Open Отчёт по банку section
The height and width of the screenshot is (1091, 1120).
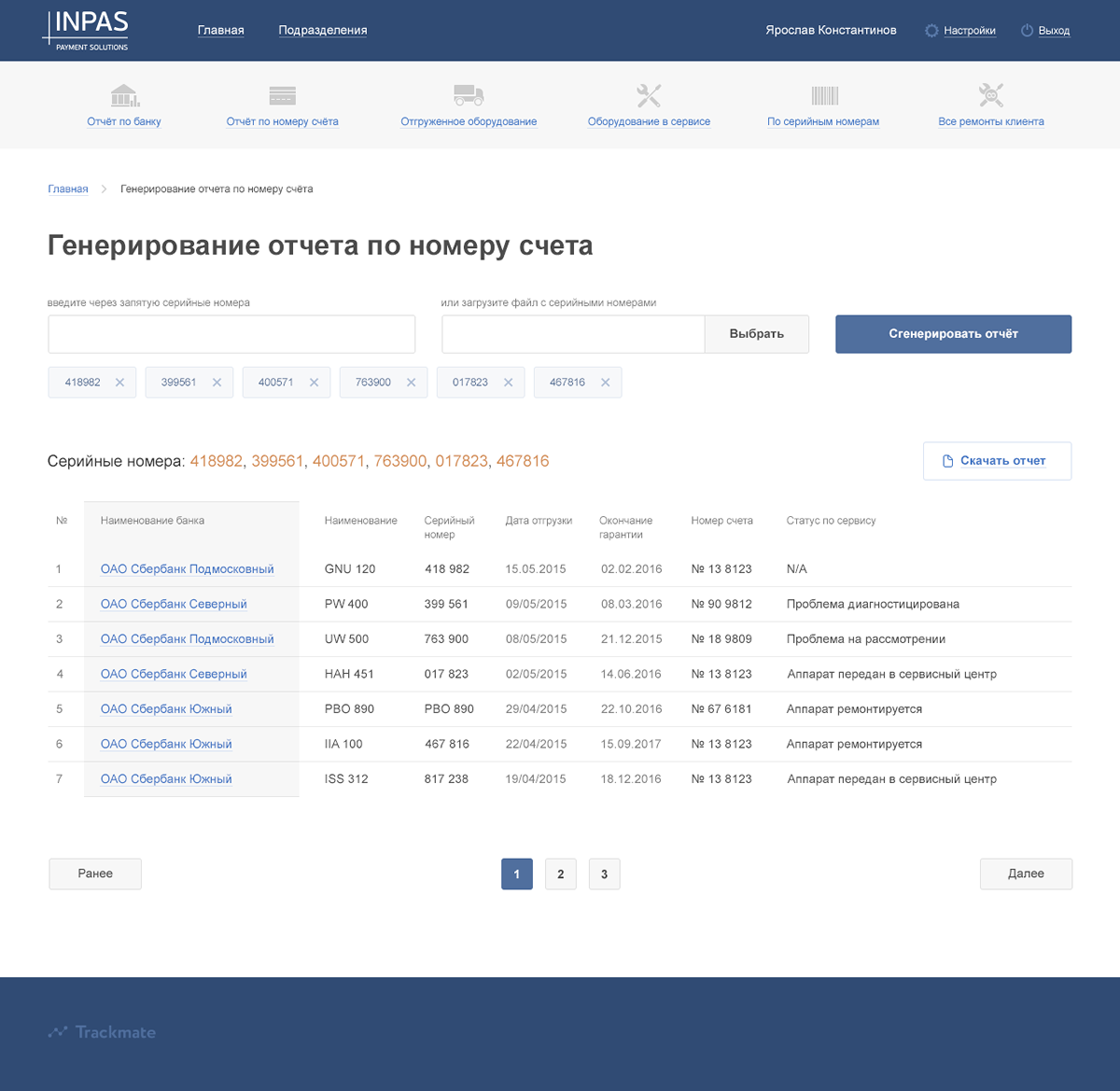pos(124,121)
